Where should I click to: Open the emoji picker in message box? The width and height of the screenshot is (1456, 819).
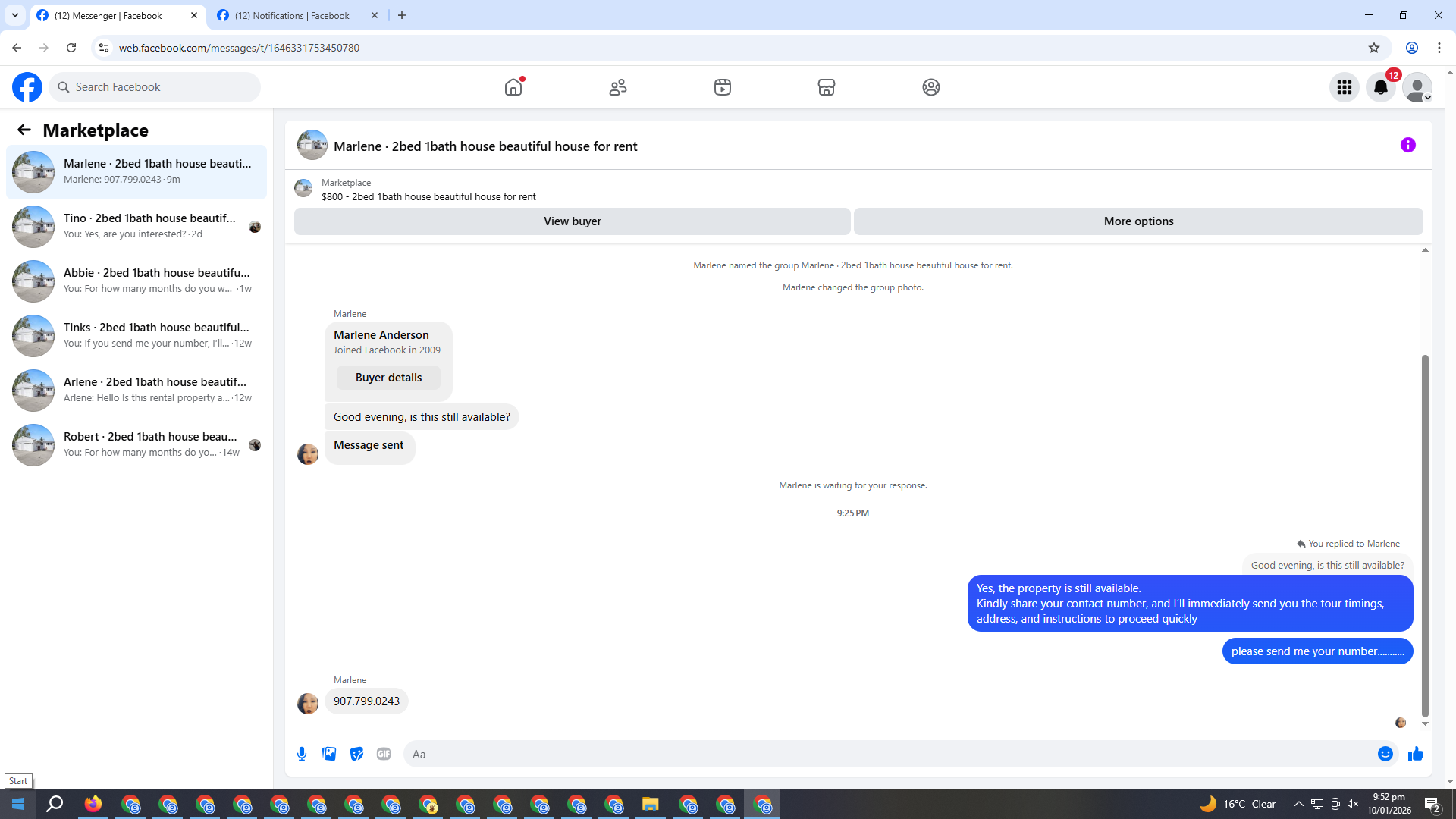(x=1385, y=754)
